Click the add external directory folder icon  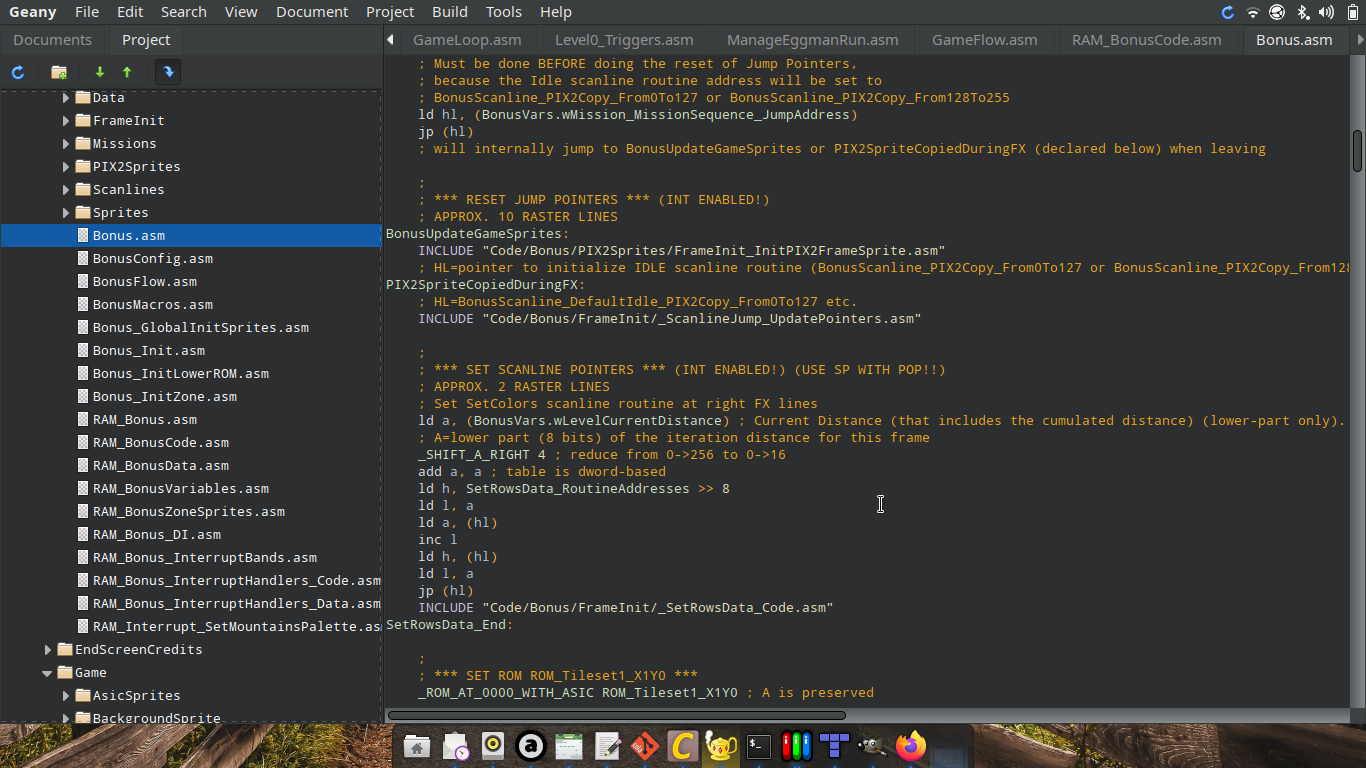tap(59, 72)
